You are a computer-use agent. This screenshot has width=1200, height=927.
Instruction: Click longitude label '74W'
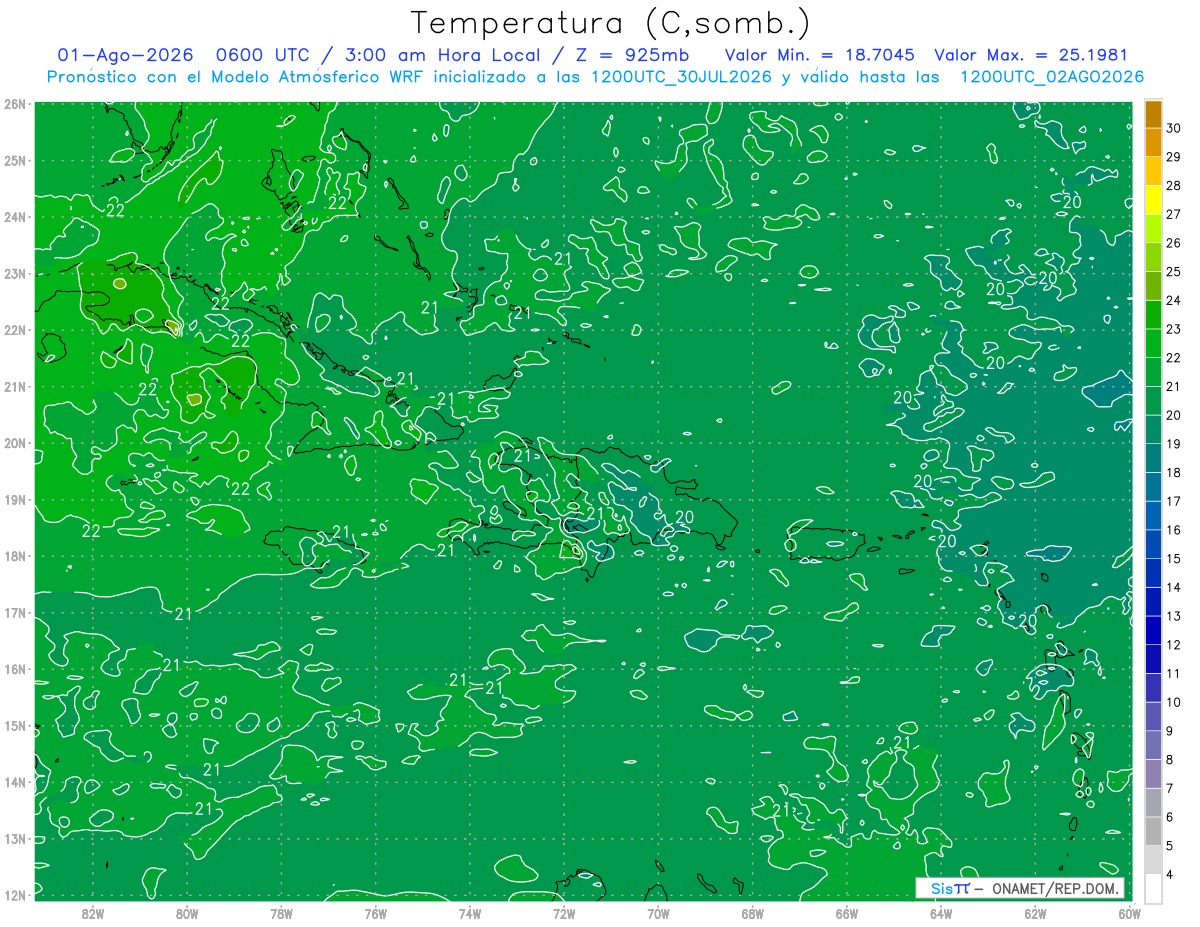[469, 913]
